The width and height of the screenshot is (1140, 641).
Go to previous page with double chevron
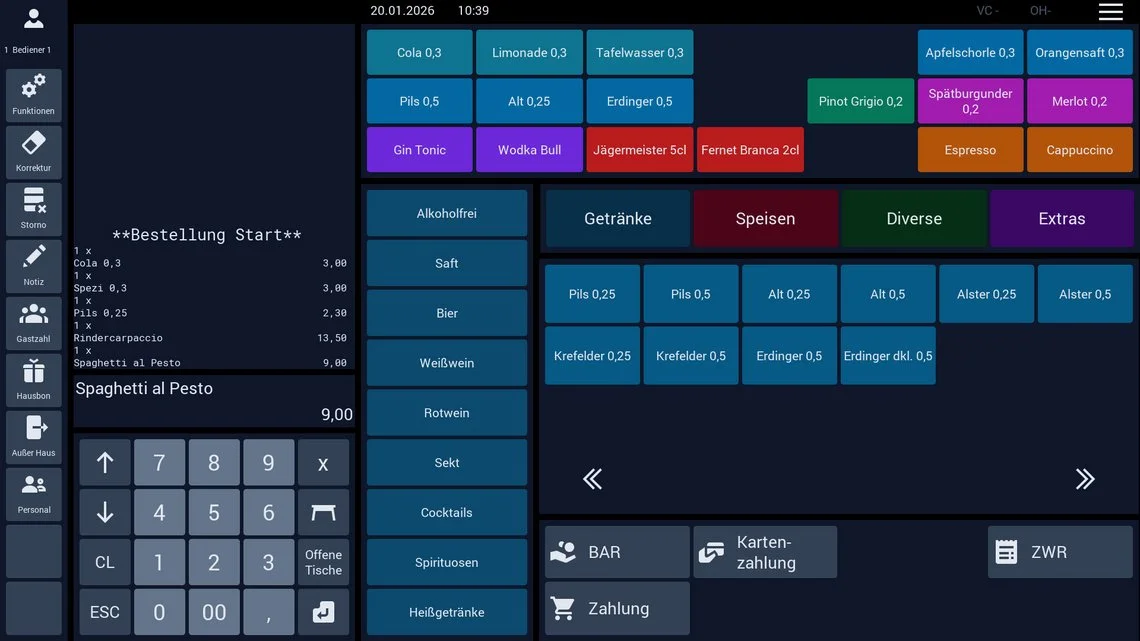(x=593, y=479)
